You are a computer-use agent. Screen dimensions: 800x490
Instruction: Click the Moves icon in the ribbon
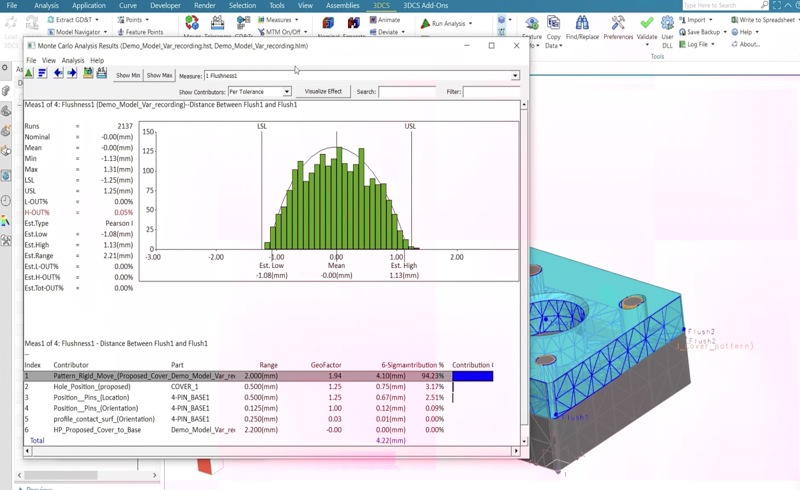[x=192, y=23]
